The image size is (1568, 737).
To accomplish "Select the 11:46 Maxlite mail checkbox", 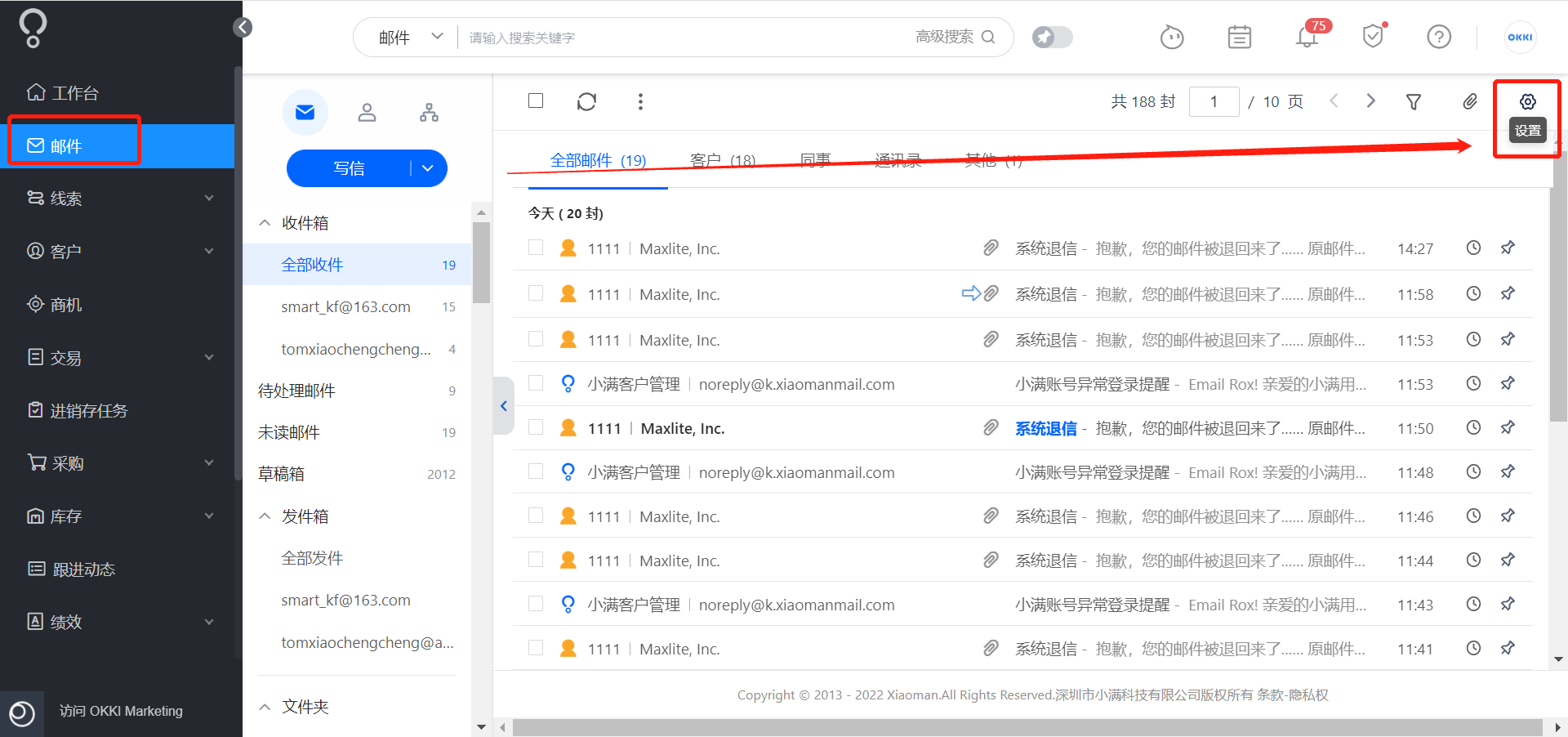I will click(536, 516).
